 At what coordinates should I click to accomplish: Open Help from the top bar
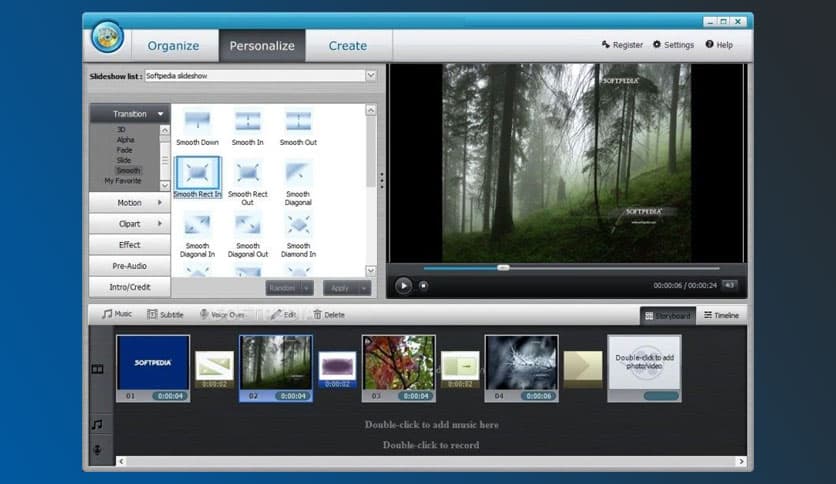[x=719, y=45]
